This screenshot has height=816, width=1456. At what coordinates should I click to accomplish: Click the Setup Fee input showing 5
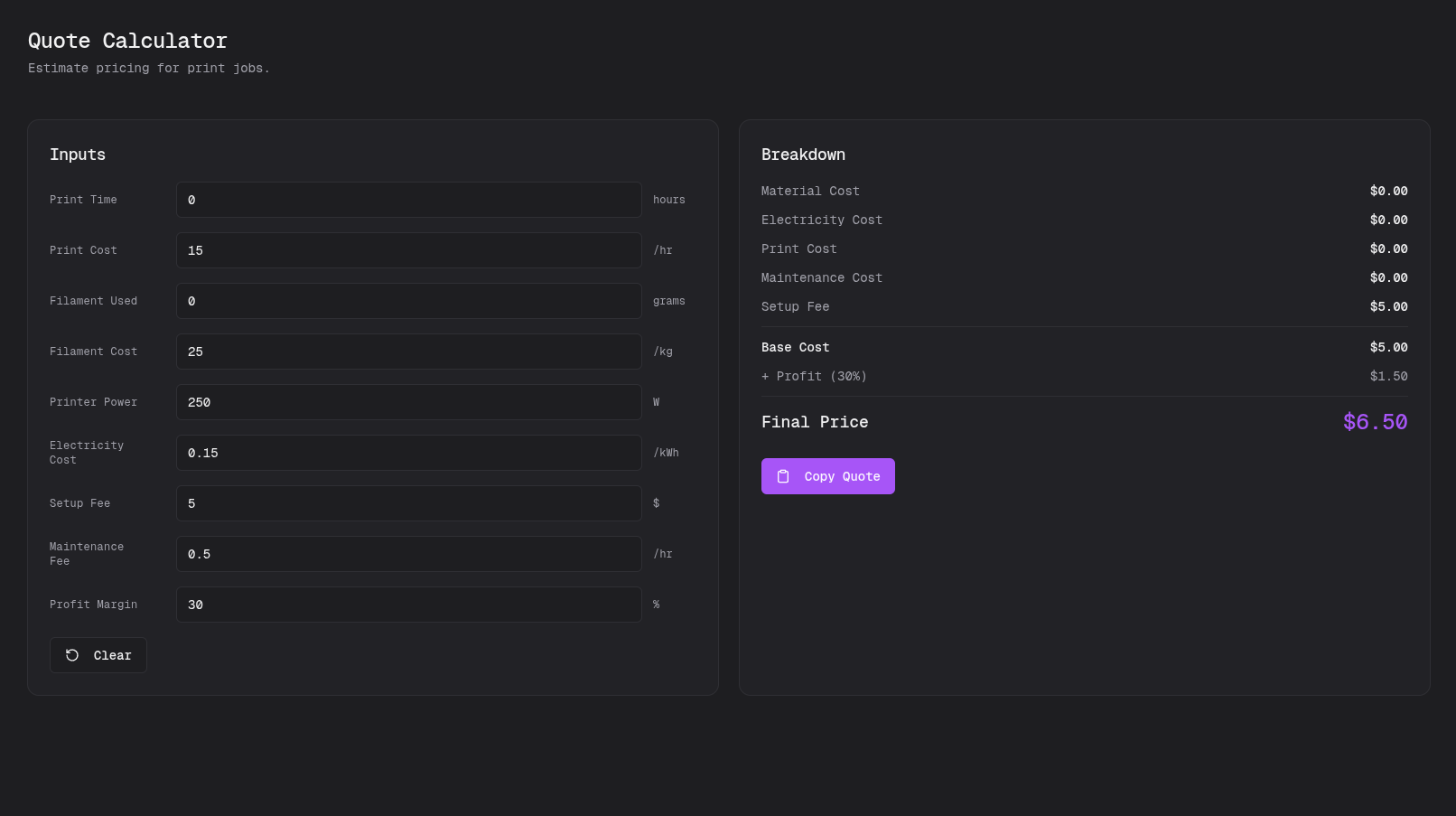(x=408, y=503)
